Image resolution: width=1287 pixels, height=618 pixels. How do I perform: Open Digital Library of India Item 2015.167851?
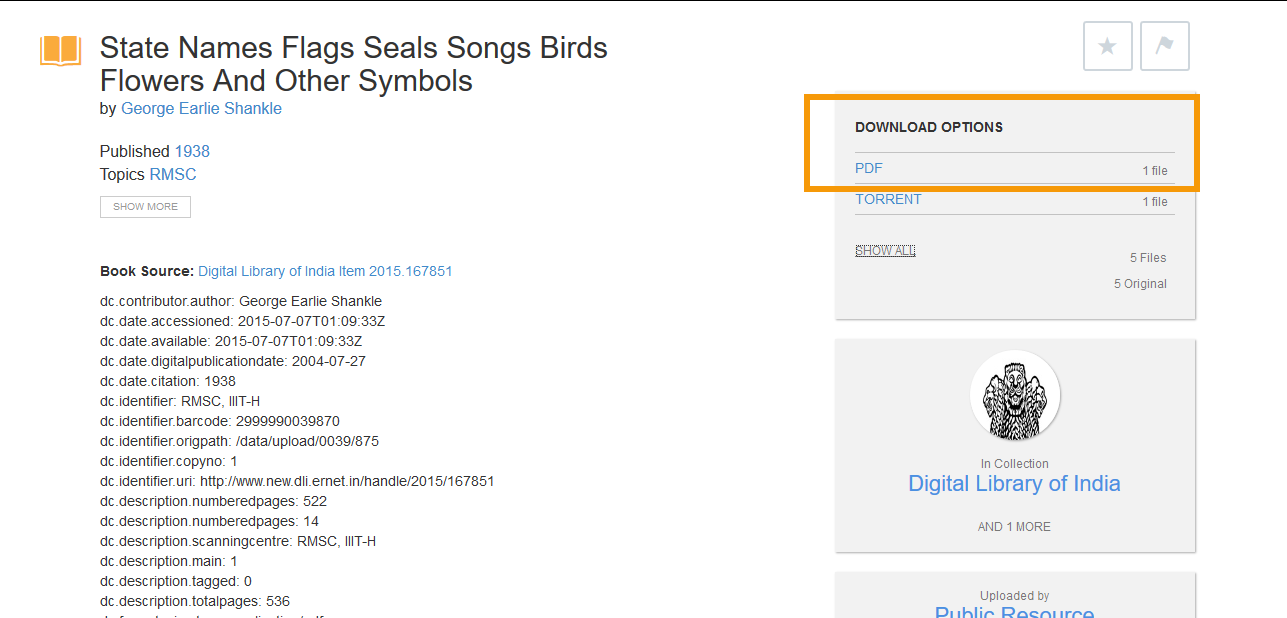coord(325,271)
